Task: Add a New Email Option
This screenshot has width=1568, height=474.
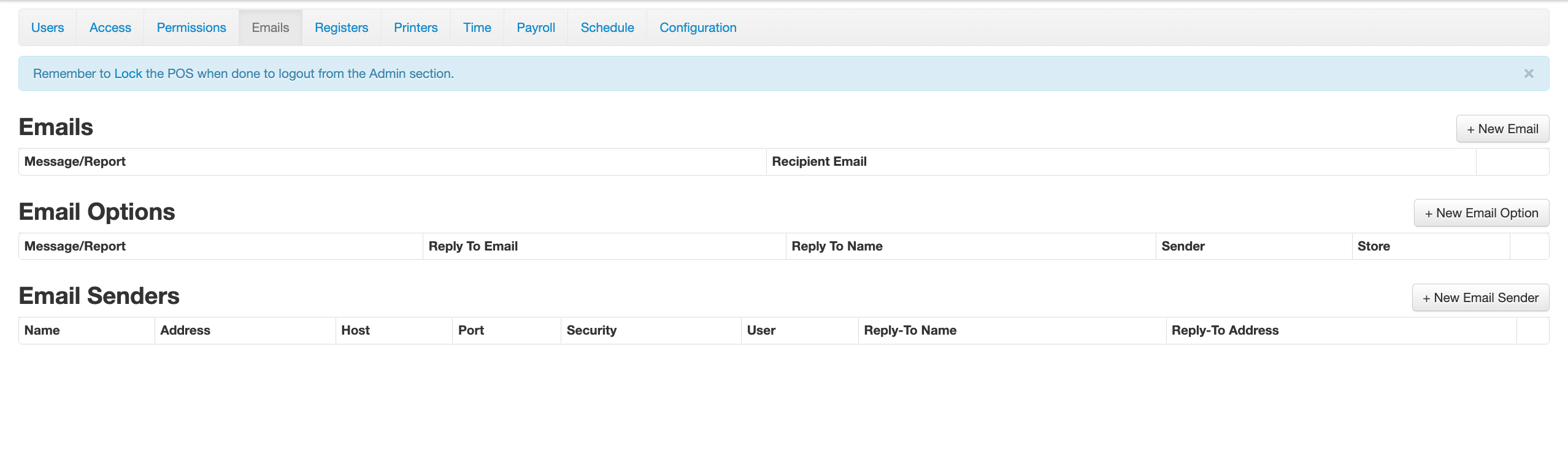Action: 1481,213
